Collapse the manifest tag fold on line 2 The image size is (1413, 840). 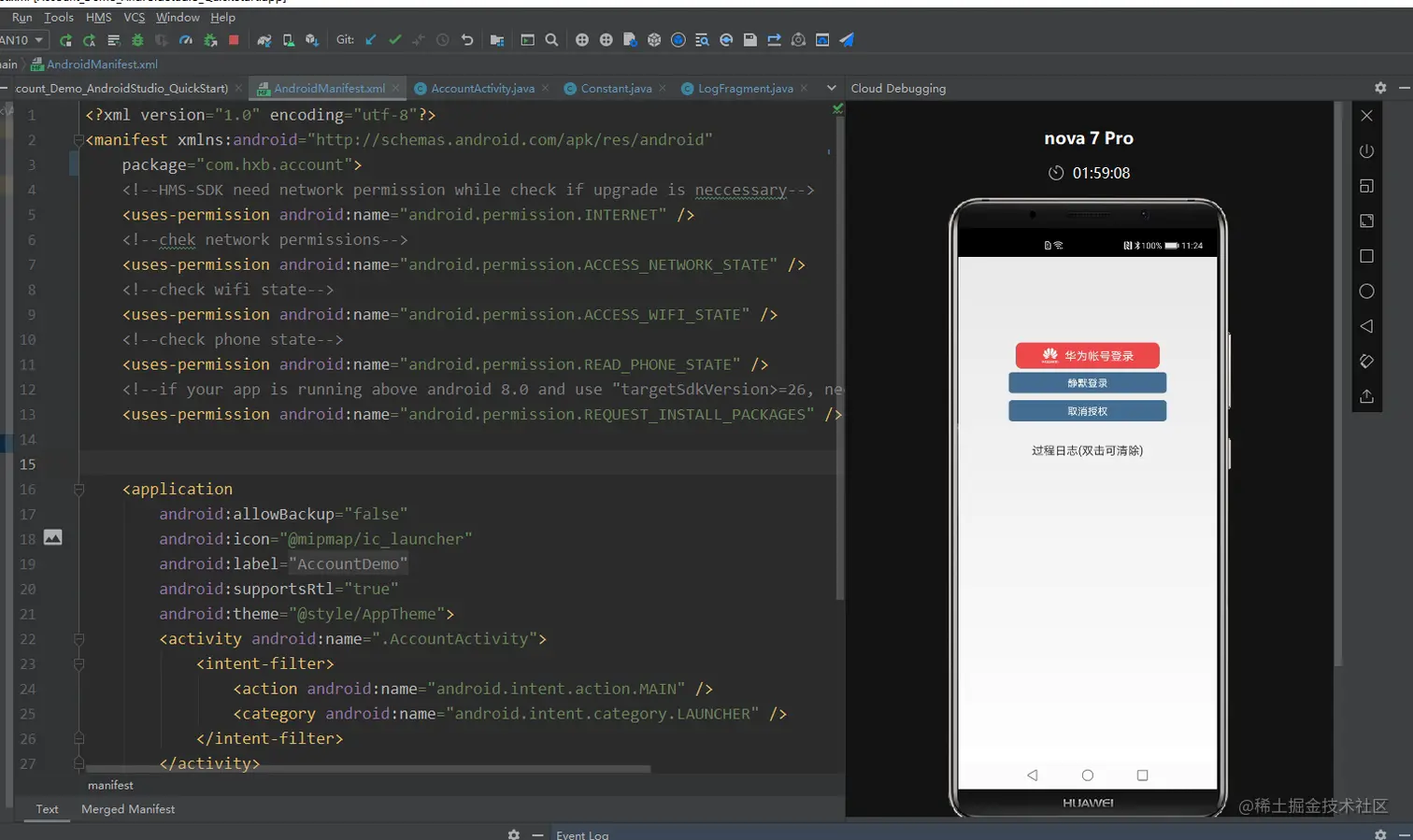78,140
